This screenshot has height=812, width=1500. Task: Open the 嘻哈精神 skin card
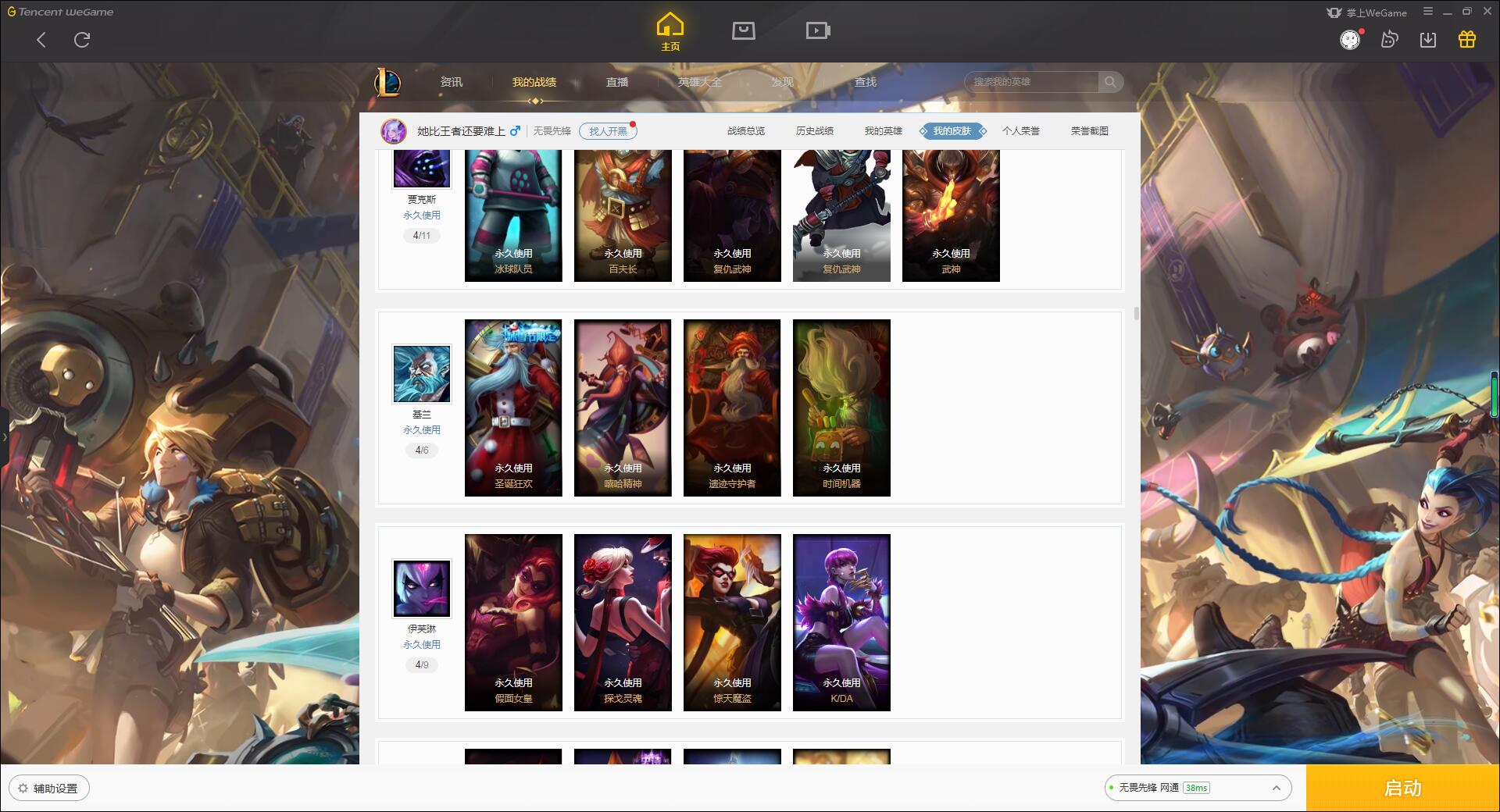(x=623, y=408)
